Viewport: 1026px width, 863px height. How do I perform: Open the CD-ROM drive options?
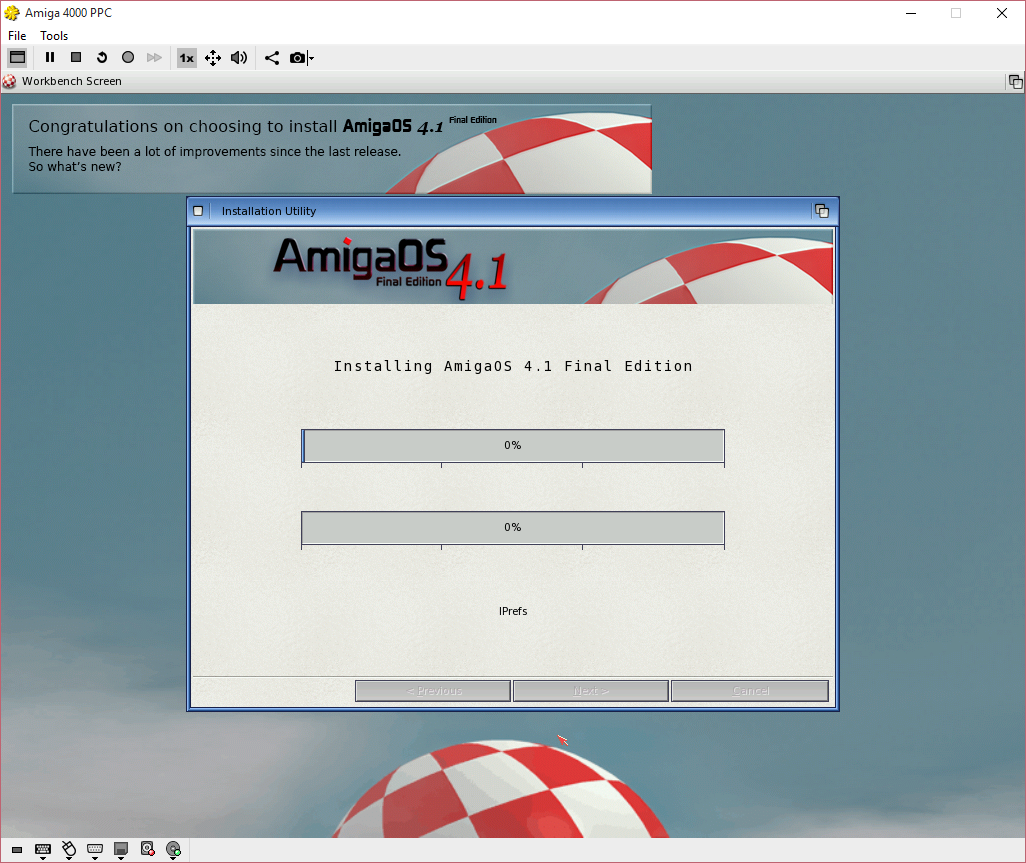[173, 850]
